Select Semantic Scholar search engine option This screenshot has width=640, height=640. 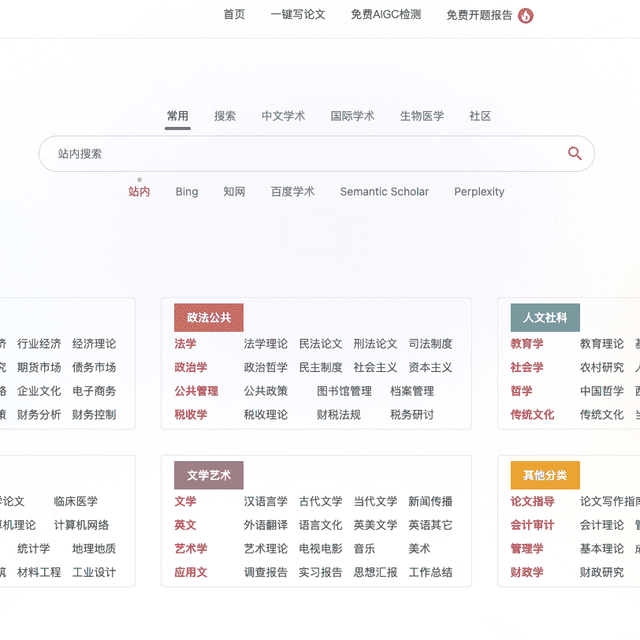(x=384, y=191)
